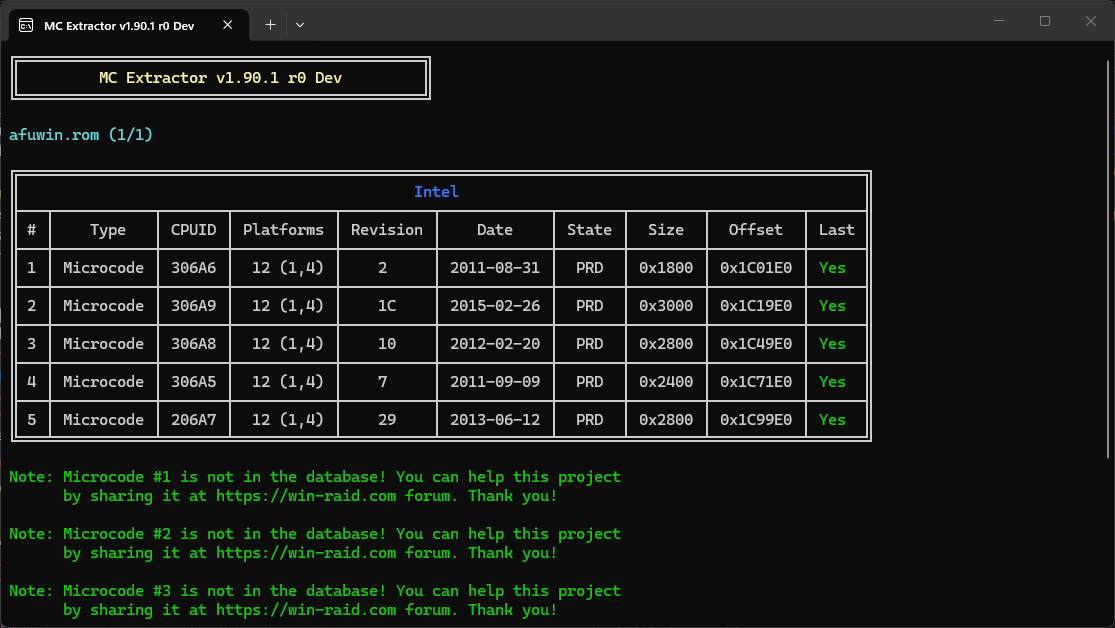Click CPUID value 306A9

pyautogui.click(x=193, y=306)
